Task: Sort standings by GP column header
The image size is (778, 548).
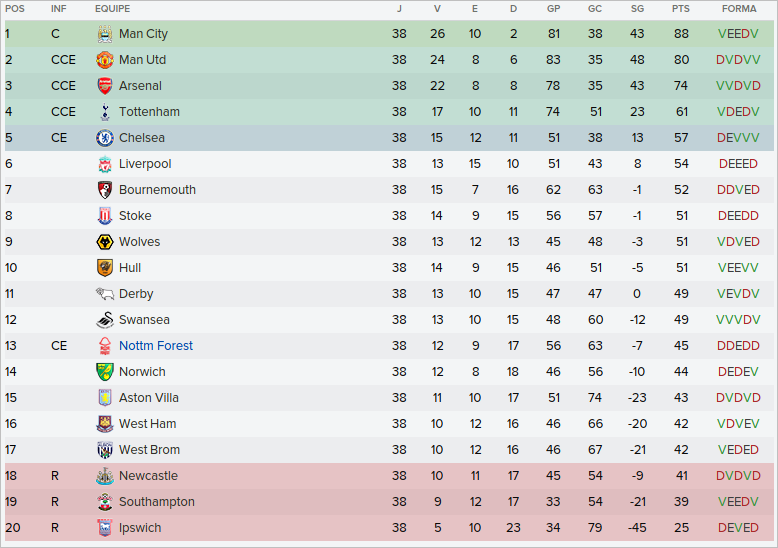Action: pyautogui.click(x=554, y=8)
